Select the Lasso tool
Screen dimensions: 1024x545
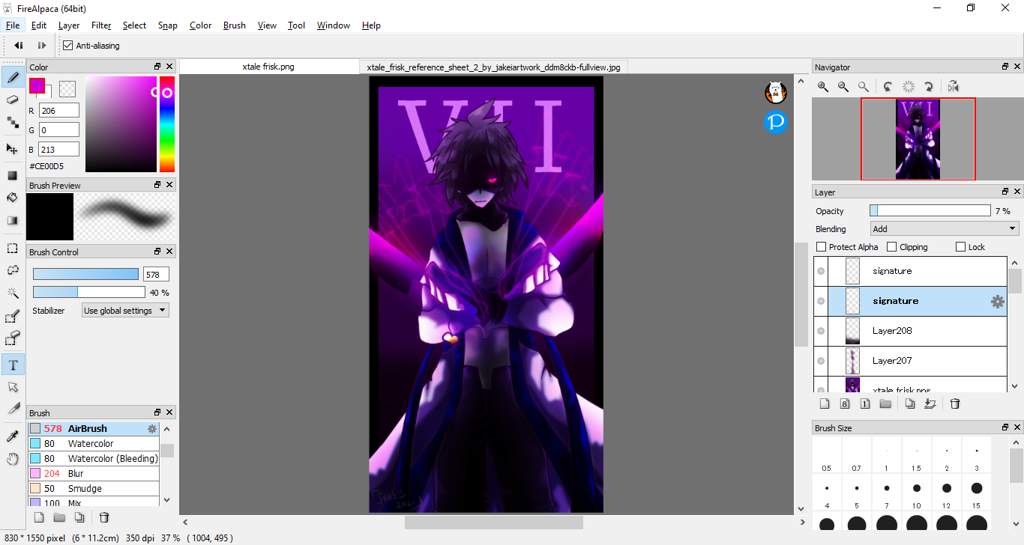tap(12, 270)
